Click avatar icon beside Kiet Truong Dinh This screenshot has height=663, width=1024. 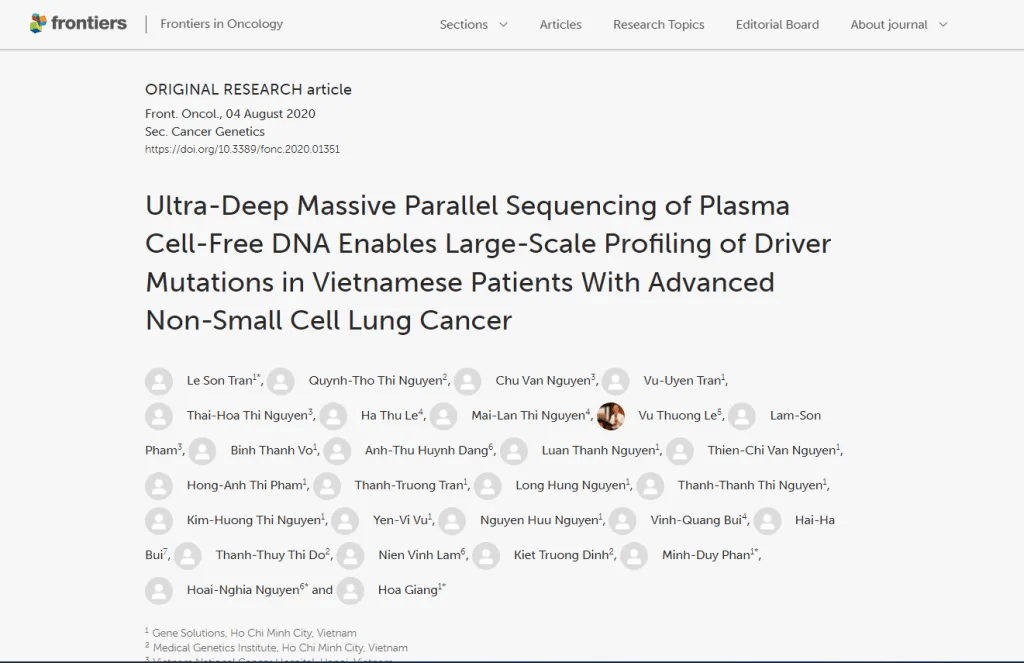486,556
